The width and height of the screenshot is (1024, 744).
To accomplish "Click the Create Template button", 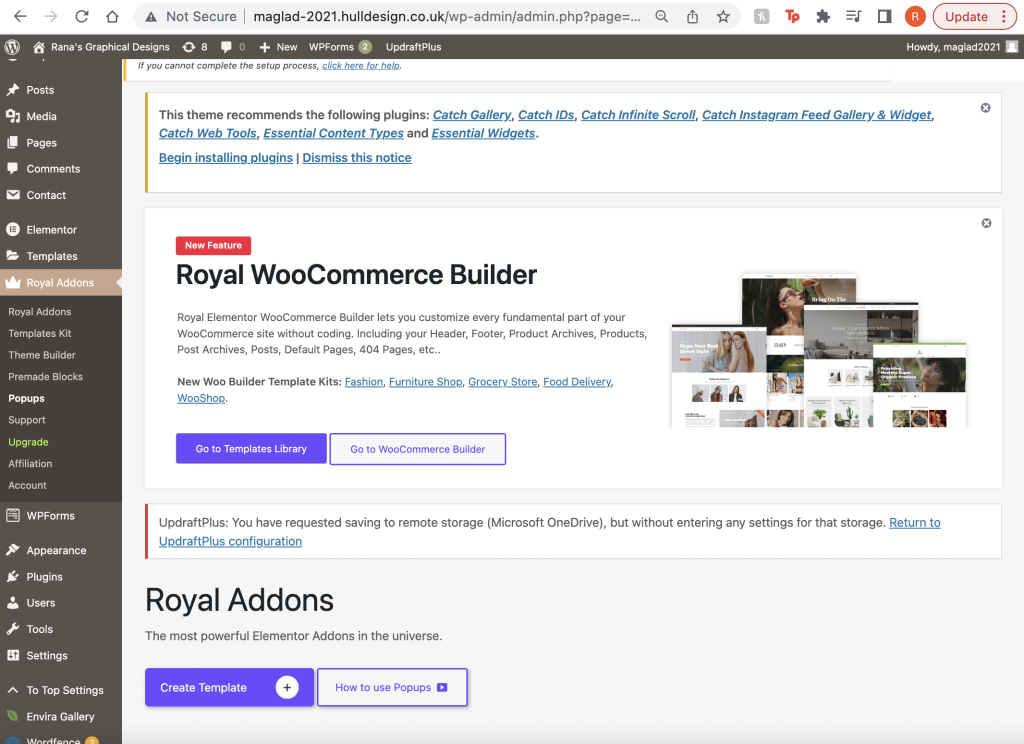I will (x=229, y=687).
